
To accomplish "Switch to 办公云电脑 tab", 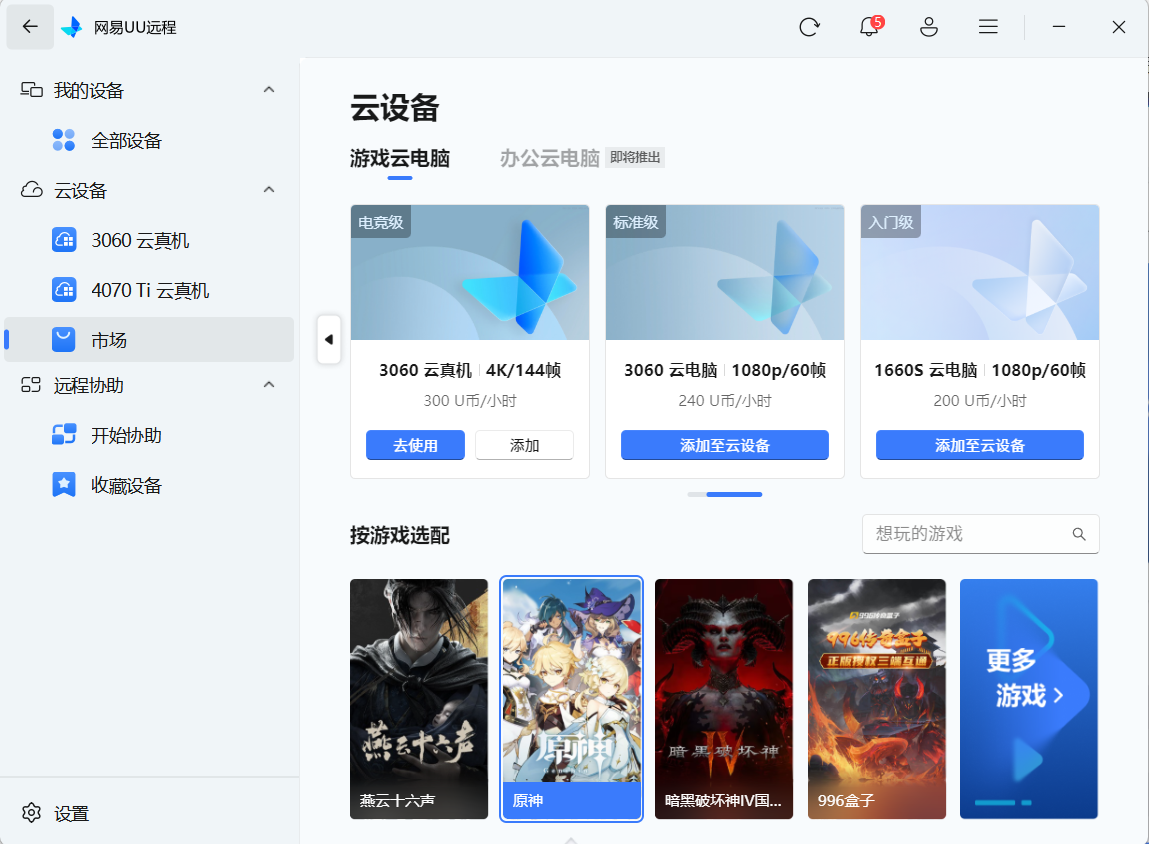I will pyautogui.click(x=550, y=158).
